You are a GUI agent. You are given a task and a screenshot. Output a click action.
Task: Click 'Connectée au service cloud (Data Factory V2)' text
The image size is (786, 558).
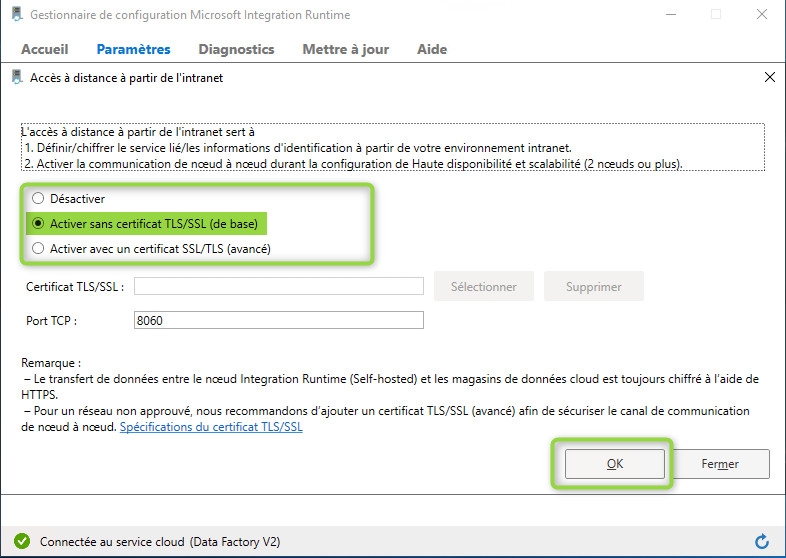coord(160,542)
